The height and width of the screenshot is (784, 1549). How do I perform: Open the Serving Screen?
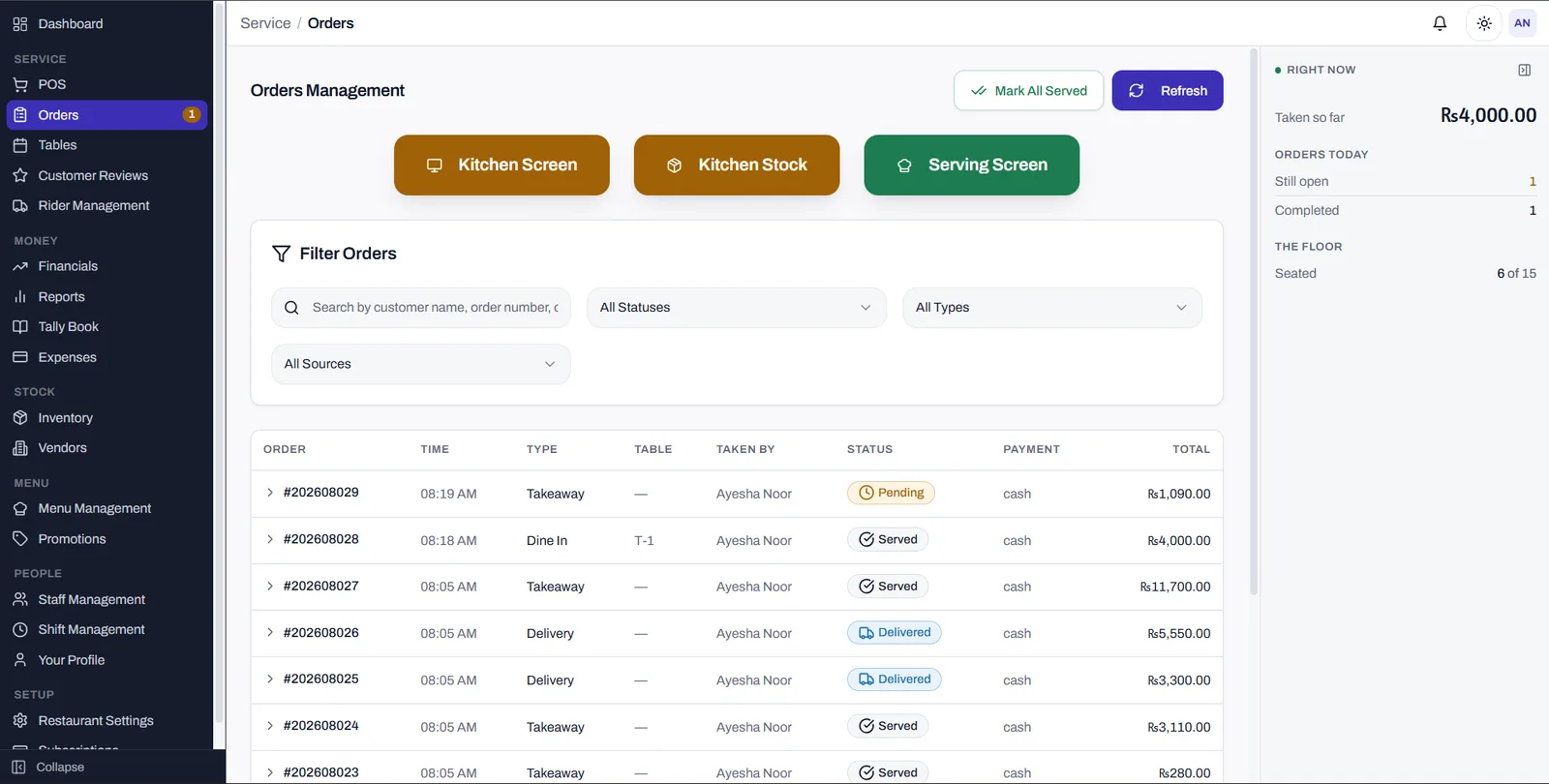971,165
